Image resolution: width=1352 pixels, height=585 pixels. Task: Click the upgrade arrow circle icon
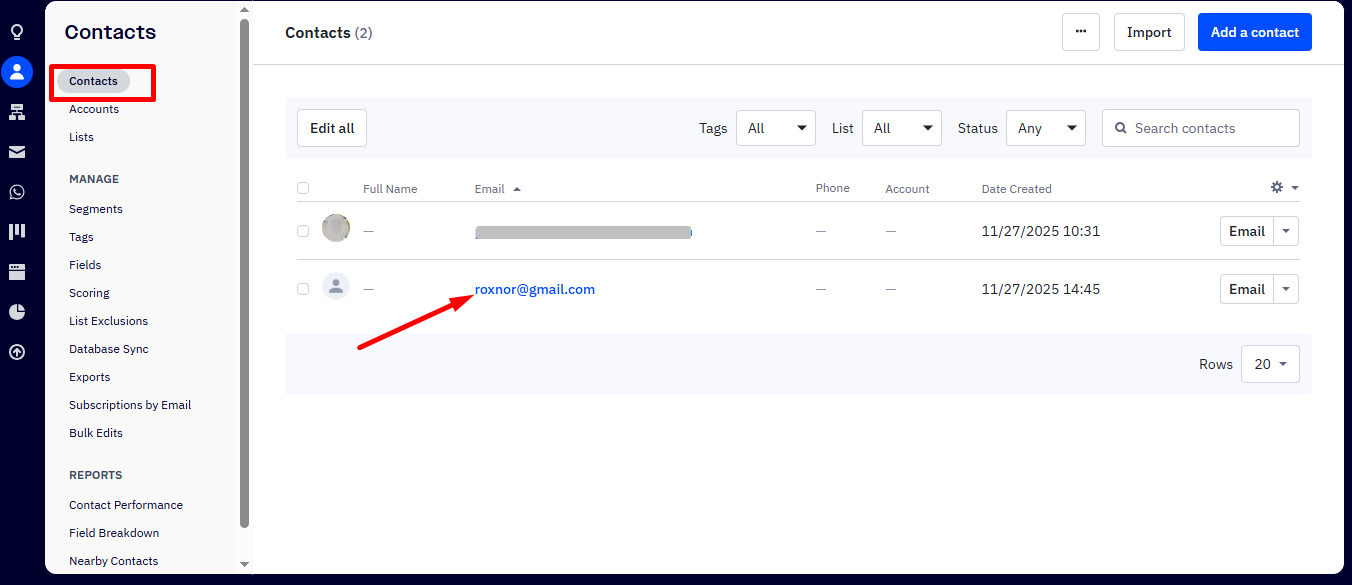(x=17, y=352)
